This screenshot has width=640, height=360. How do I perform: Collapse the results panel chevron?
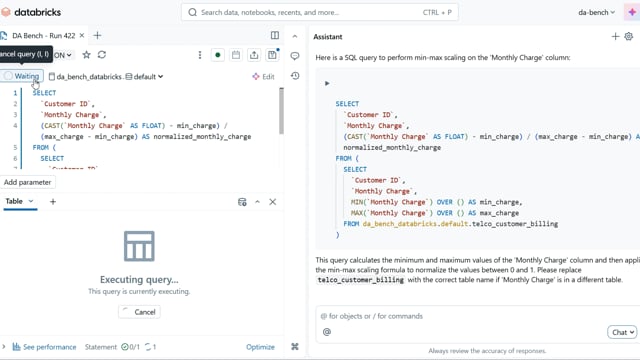[x=257, y=202]
